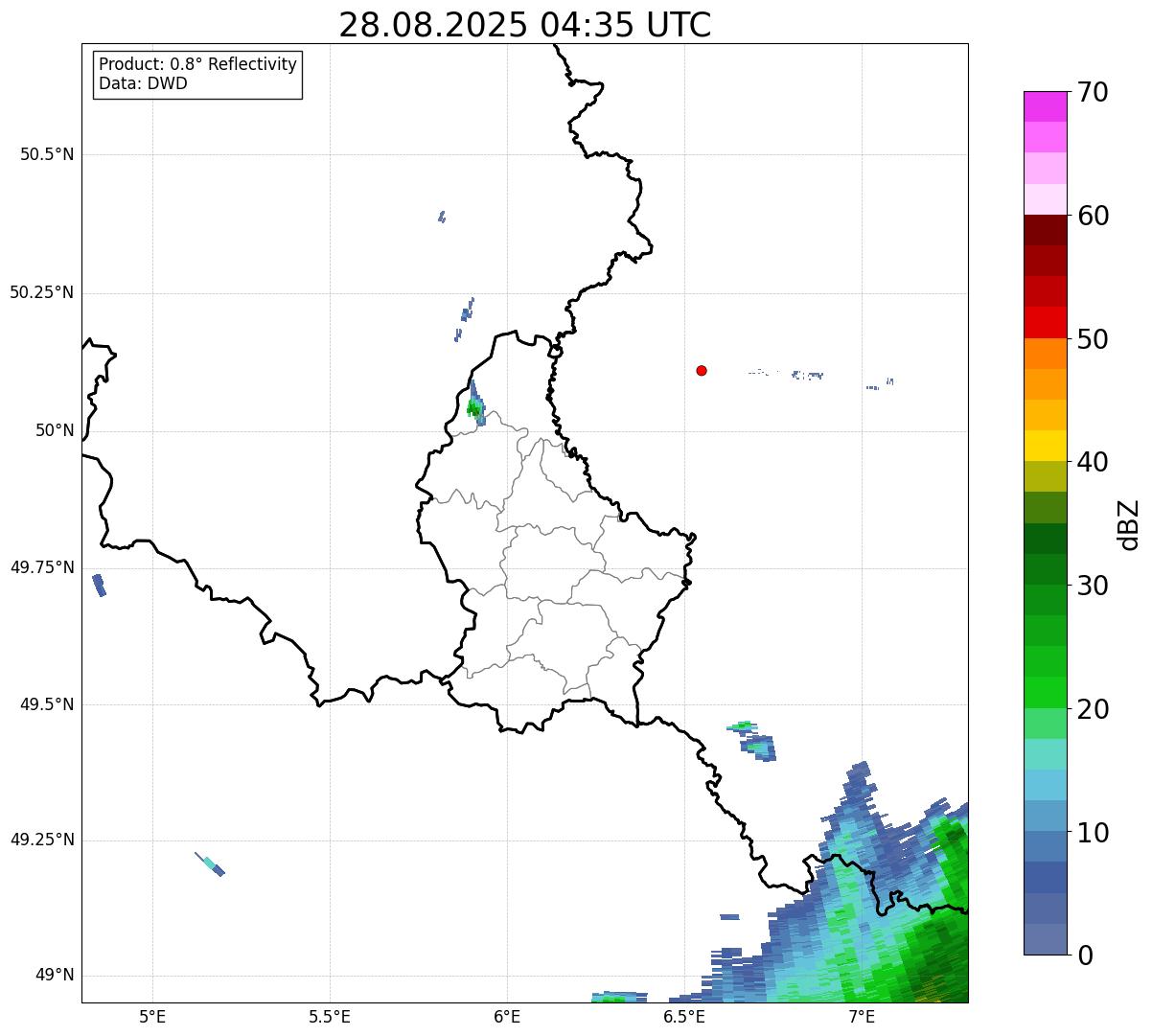Click the colorbar's 10 tick label

(1093, 833)
